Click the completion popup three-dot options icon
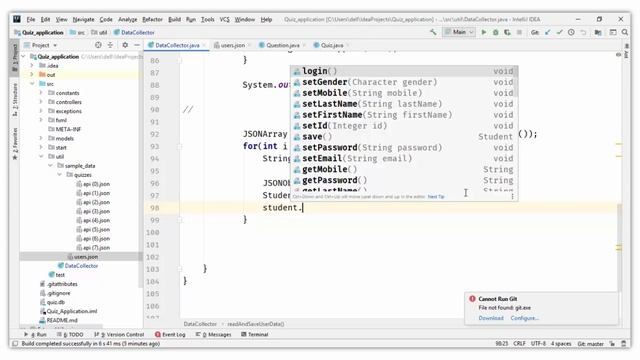640x360 pixels. (512, 196)
